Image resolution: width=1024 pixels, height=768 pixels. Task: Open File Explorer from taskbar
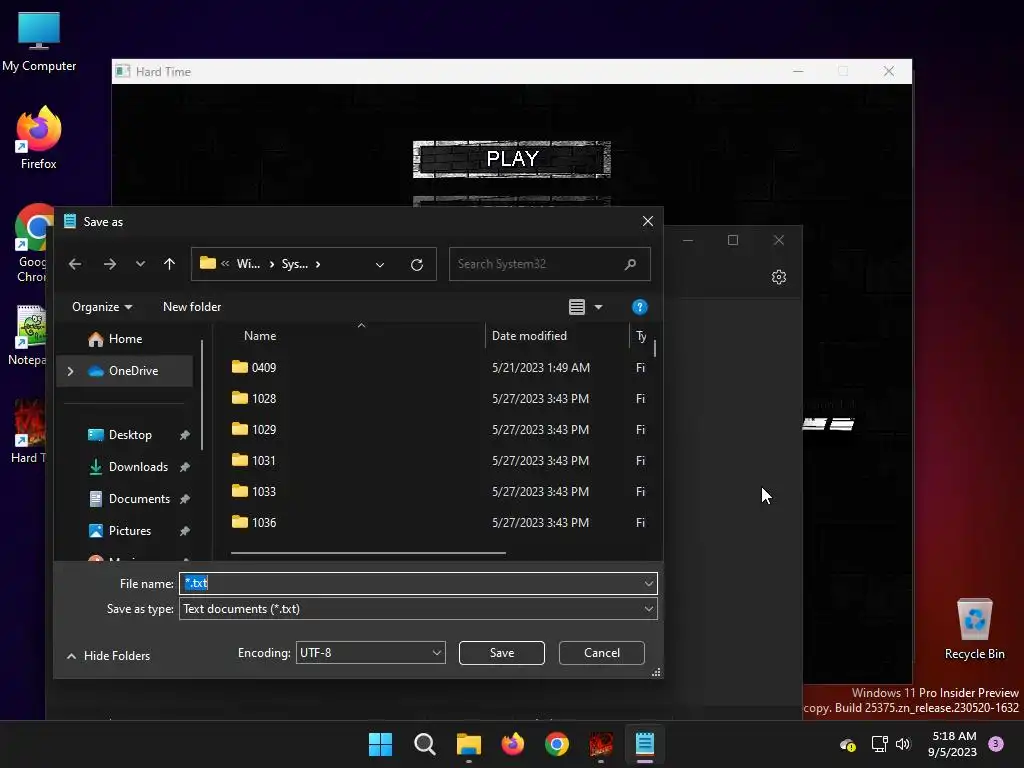click(x=469, y=744)
